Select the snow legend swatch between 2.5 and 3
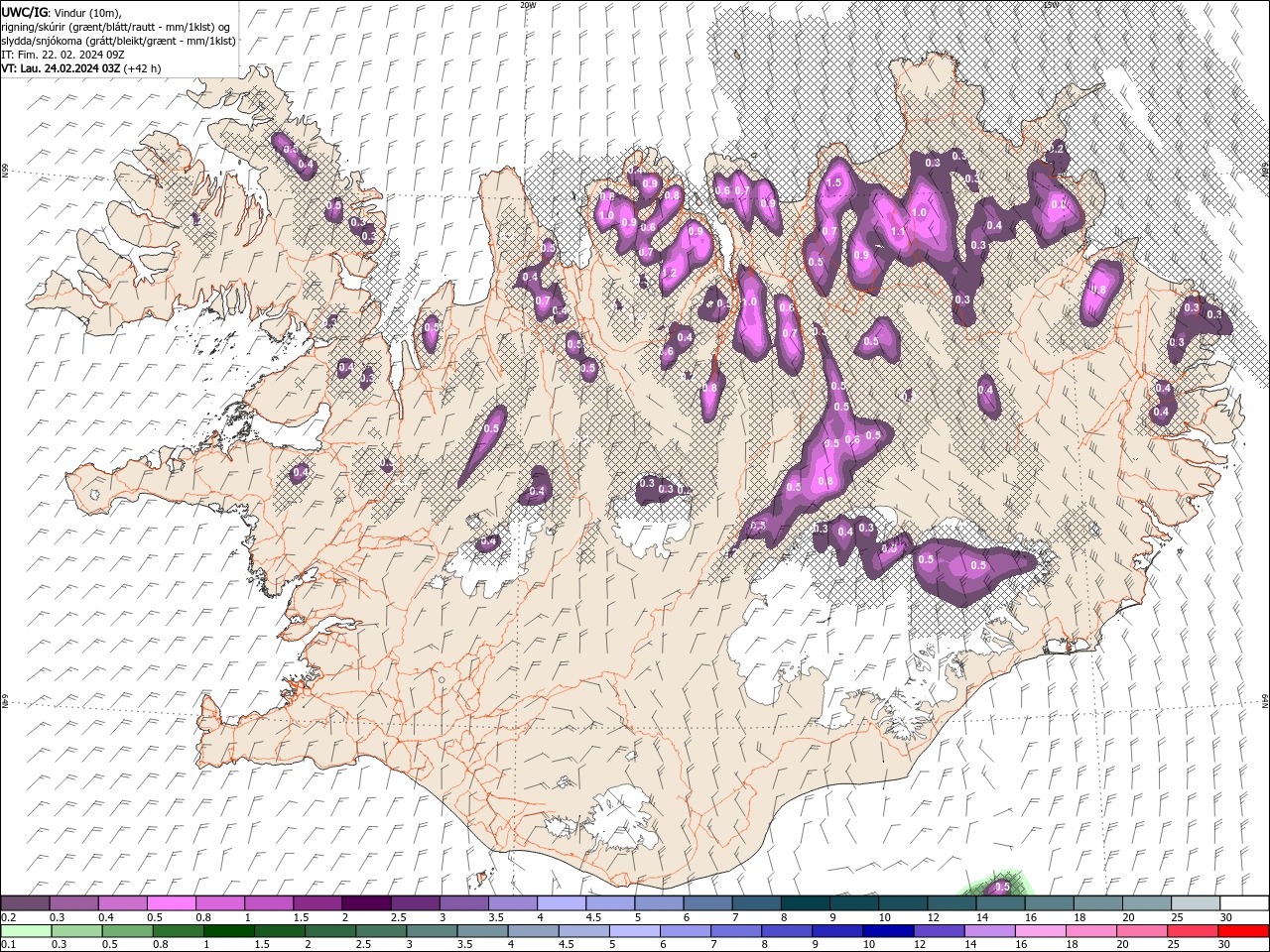The height and width of the screenshot is (952, 1270). (x=415, y=903)
